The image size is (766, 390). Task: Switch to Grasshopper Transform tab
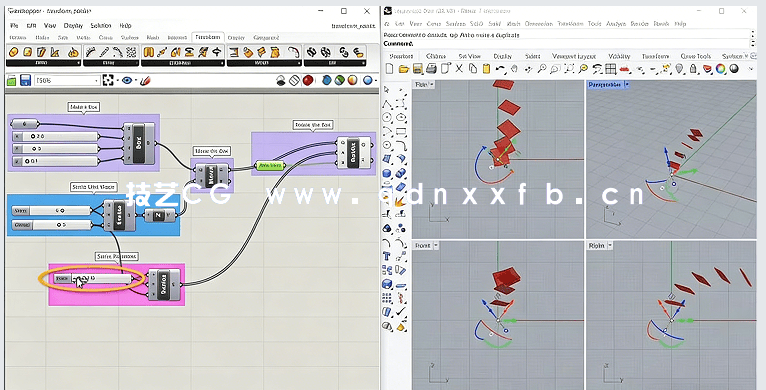[x=208, y=38]
